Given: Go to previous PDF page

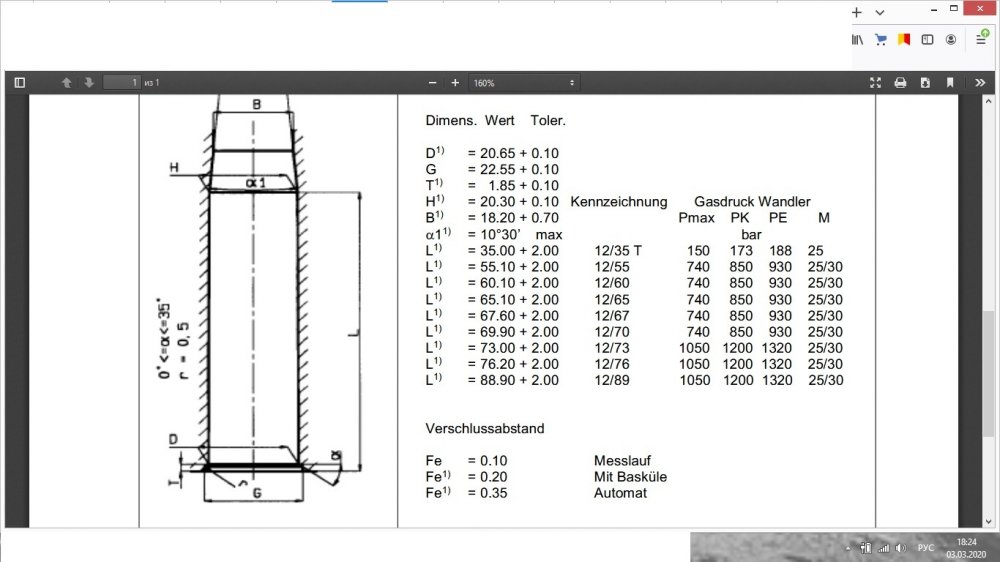Looking at the screenshot, I should [66, 82].
